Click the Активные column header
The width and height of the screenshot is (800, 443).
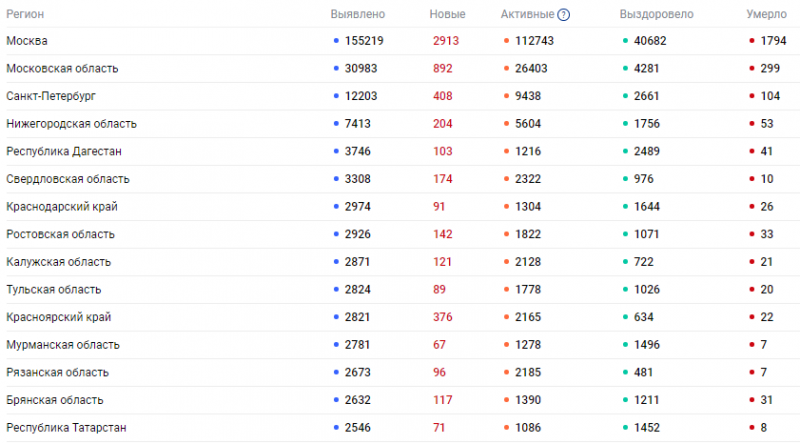pyautogui.click(x=527, y=14)
